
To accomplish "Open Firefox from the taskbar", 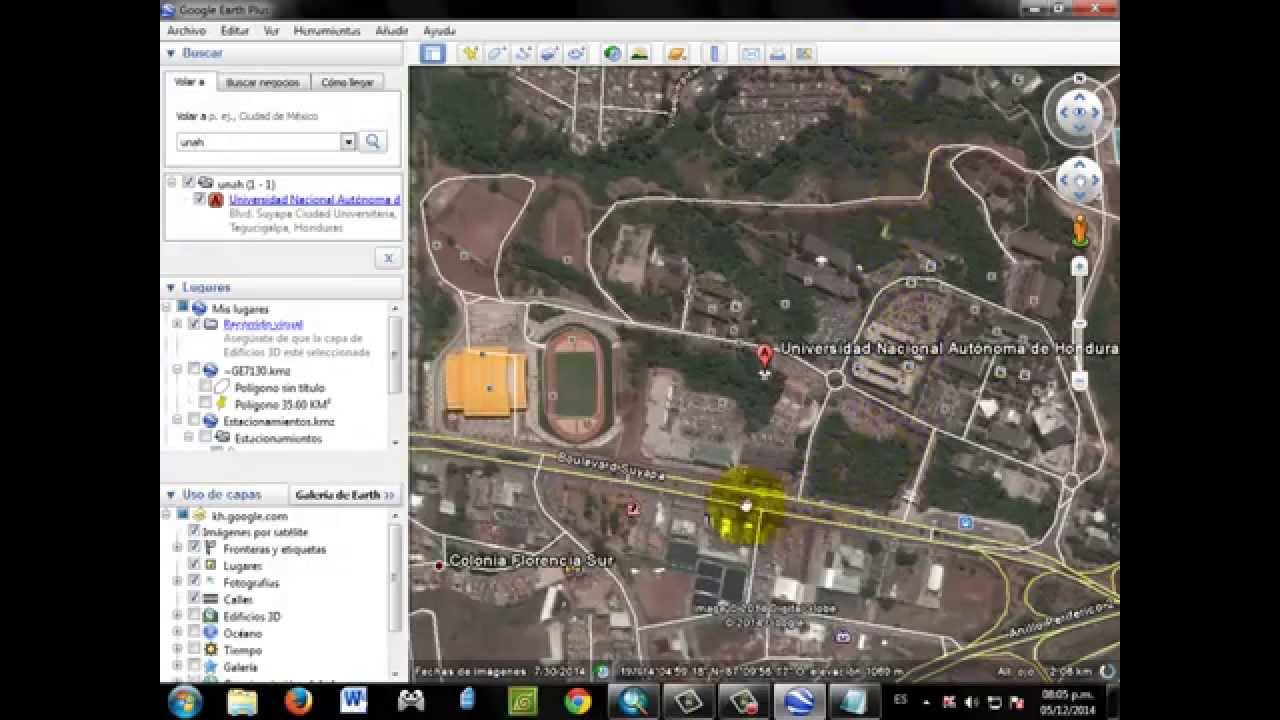I will 298,701.
